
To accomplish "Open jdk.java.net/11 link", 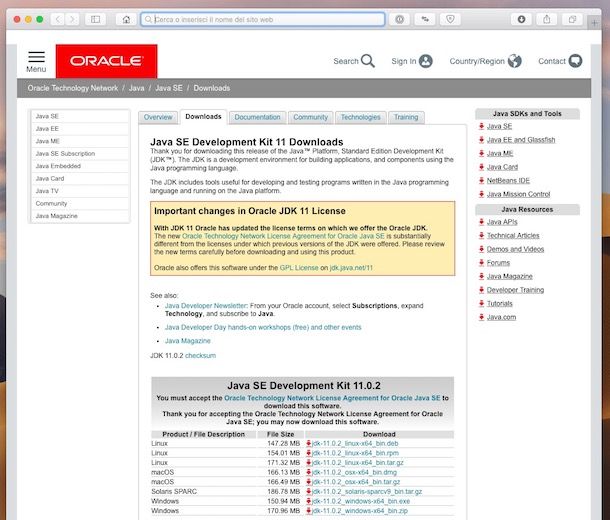I will pos(351,268).
